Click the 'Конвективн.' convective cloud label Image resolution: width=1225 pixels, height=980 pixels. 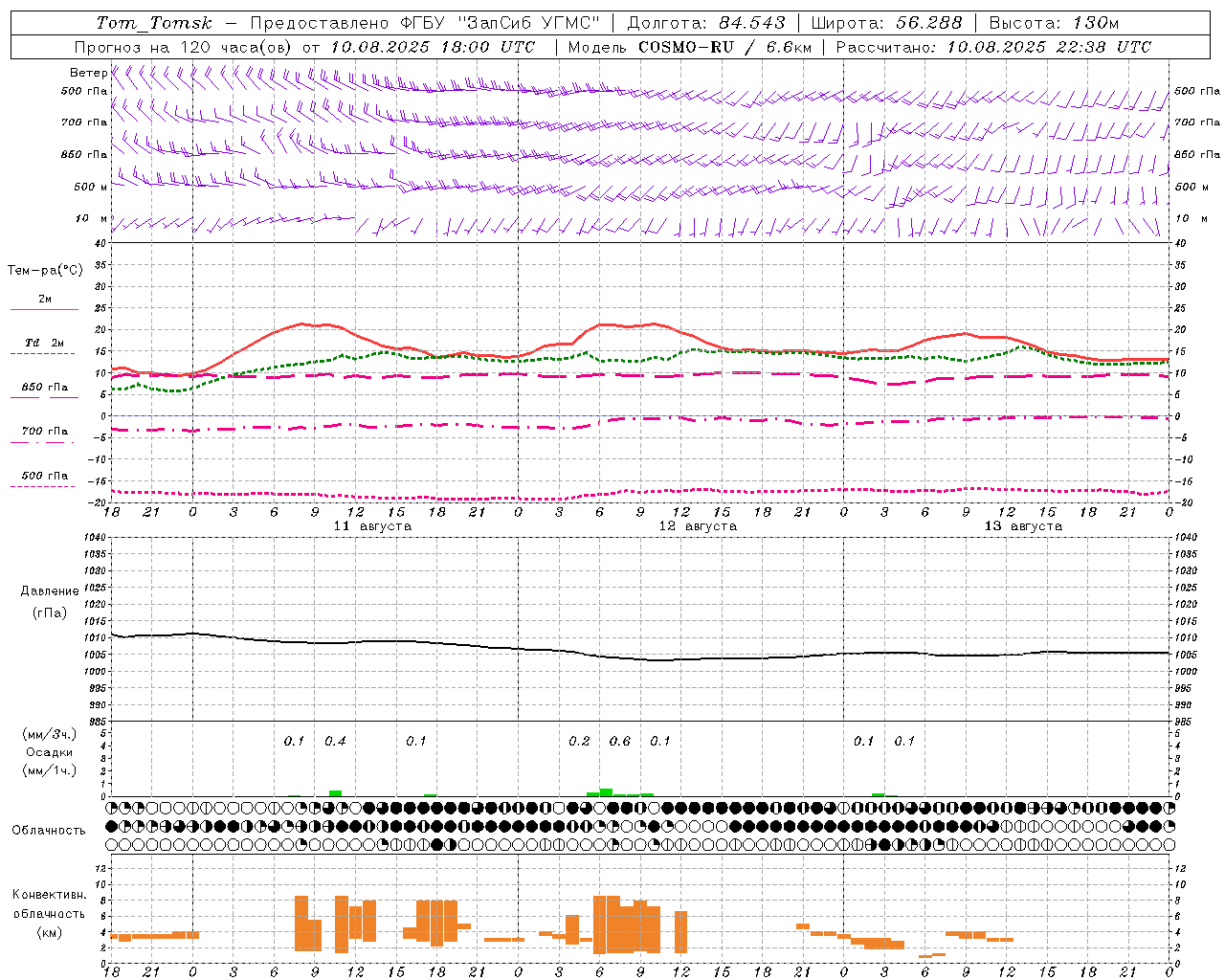coord(50,894)
